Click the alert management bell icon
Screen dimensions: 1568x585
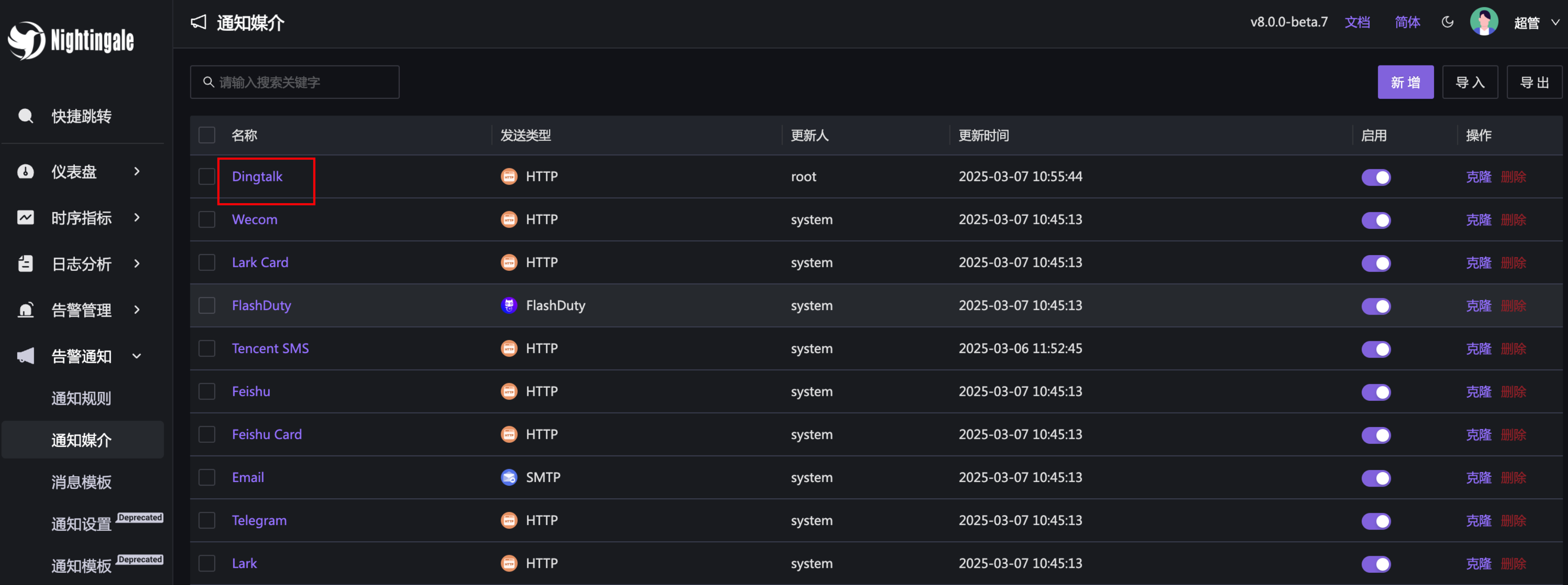26,310
